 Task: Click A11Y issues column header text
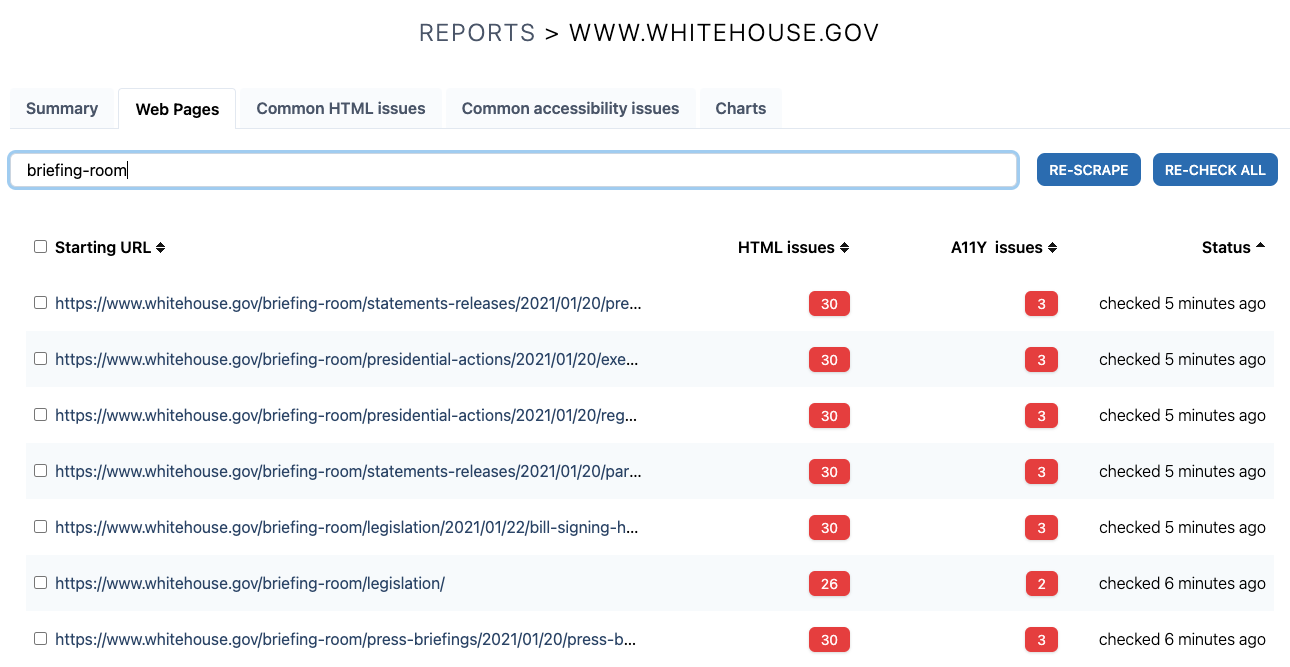[x=997, y=247]
